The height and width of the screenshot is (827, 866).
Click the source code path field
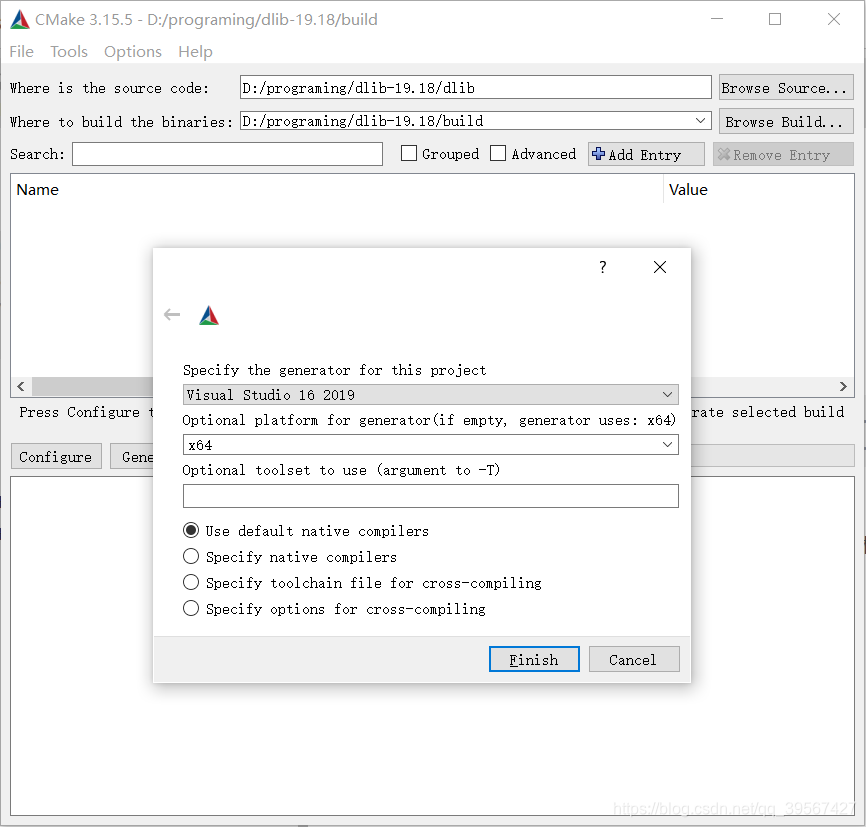click(x=476, y=88)
